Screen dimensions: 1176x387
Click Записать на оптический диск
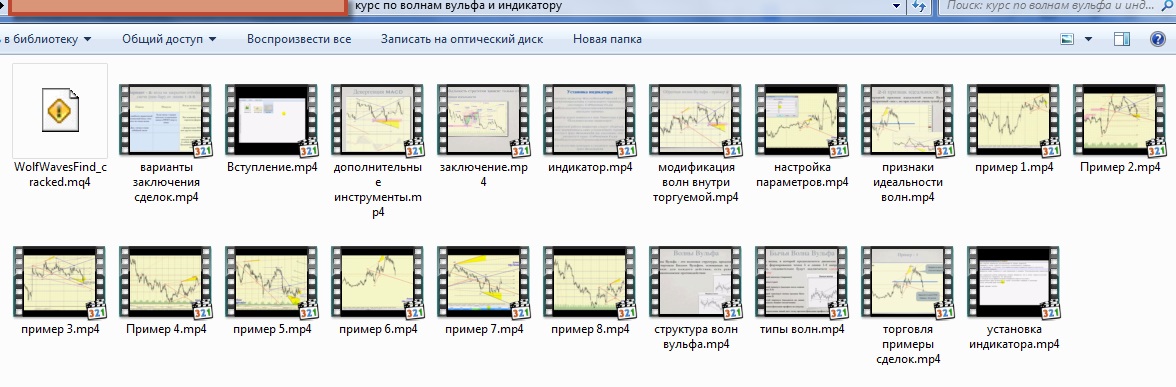[462, 39]
